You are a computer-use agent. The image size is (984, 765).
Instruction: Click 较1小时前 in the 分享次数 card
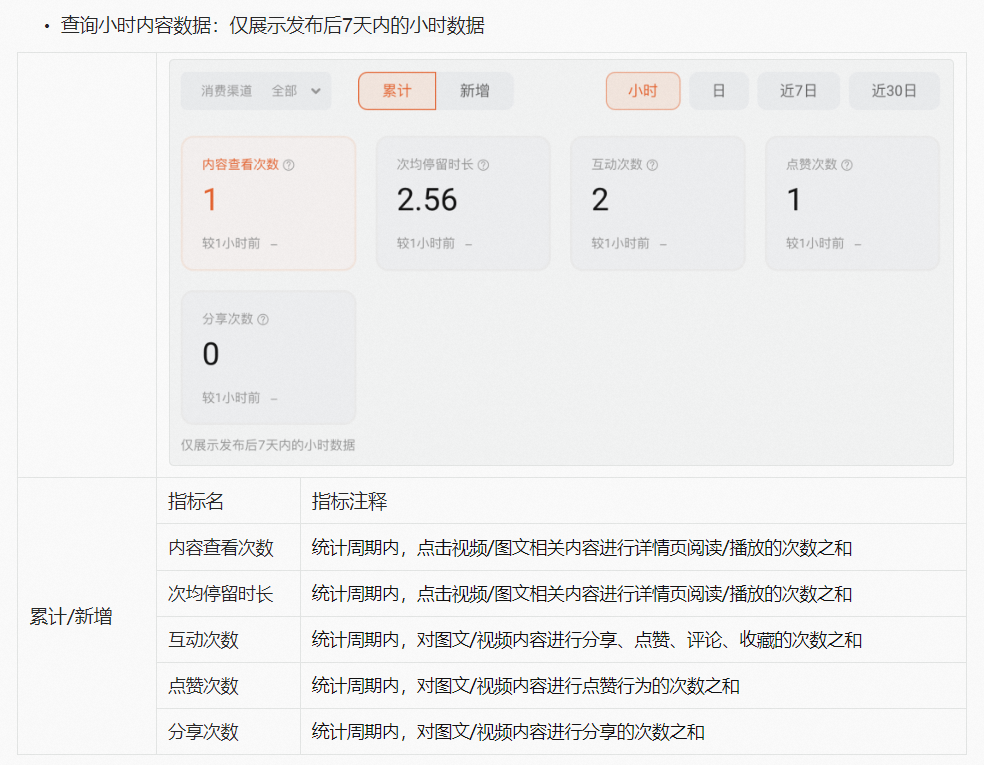(231, 398)
